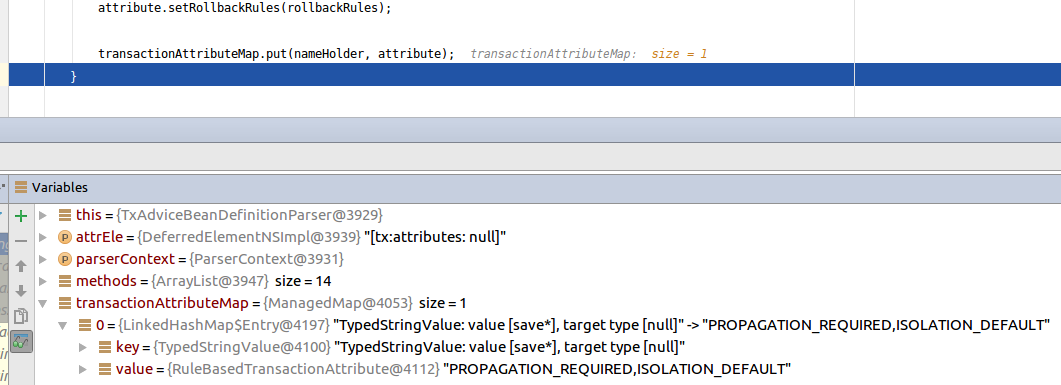The image size is (1061, 385).
Task: Click the Move Watch Down arrow icon
Action: (21, 291)
